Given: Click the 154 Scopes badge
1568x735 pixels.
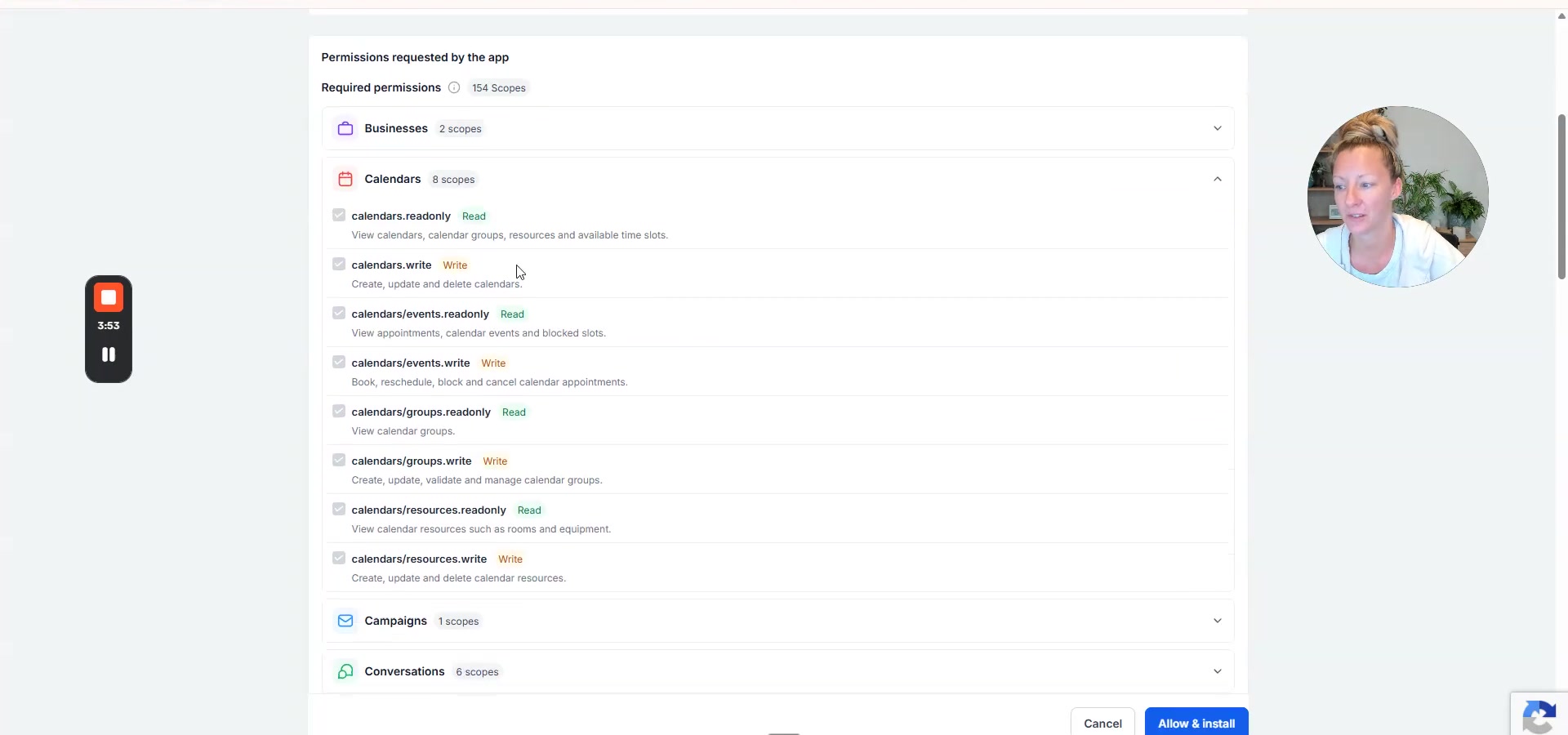Looking at the screenshot, I should pyautogui.click(x=499, y=88).
